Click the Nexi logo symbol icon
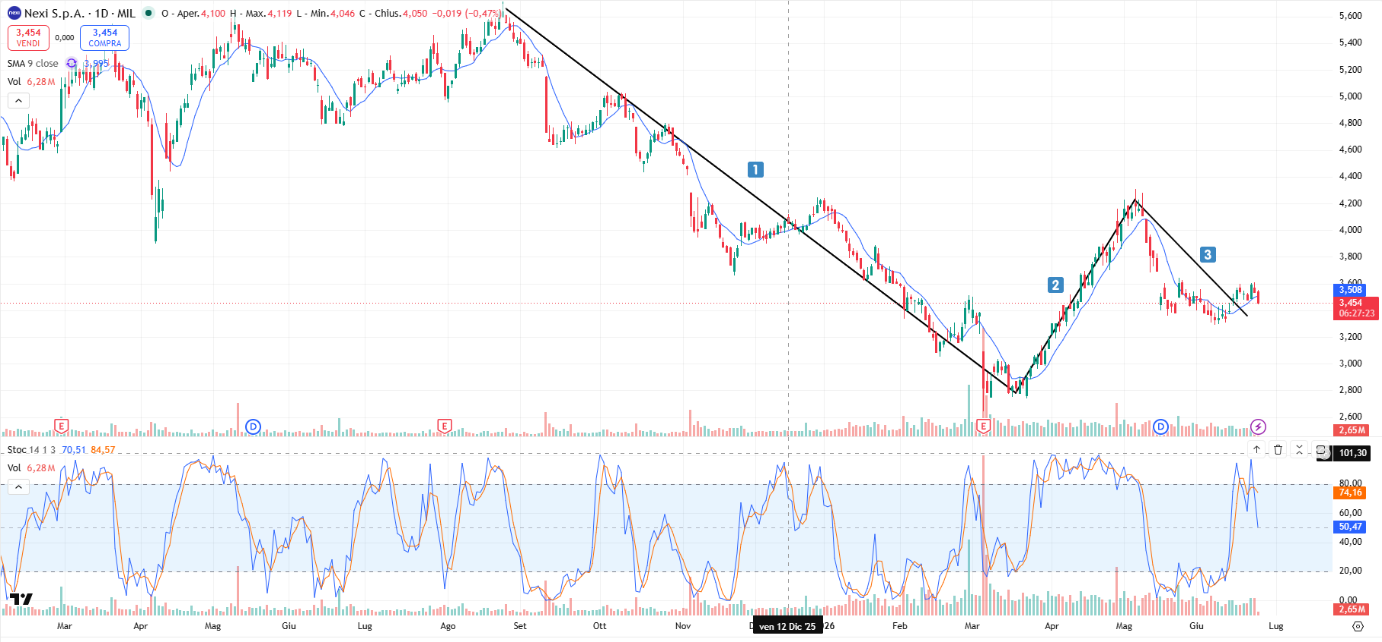Viewport: 1382px width, 642px height. 14,13
